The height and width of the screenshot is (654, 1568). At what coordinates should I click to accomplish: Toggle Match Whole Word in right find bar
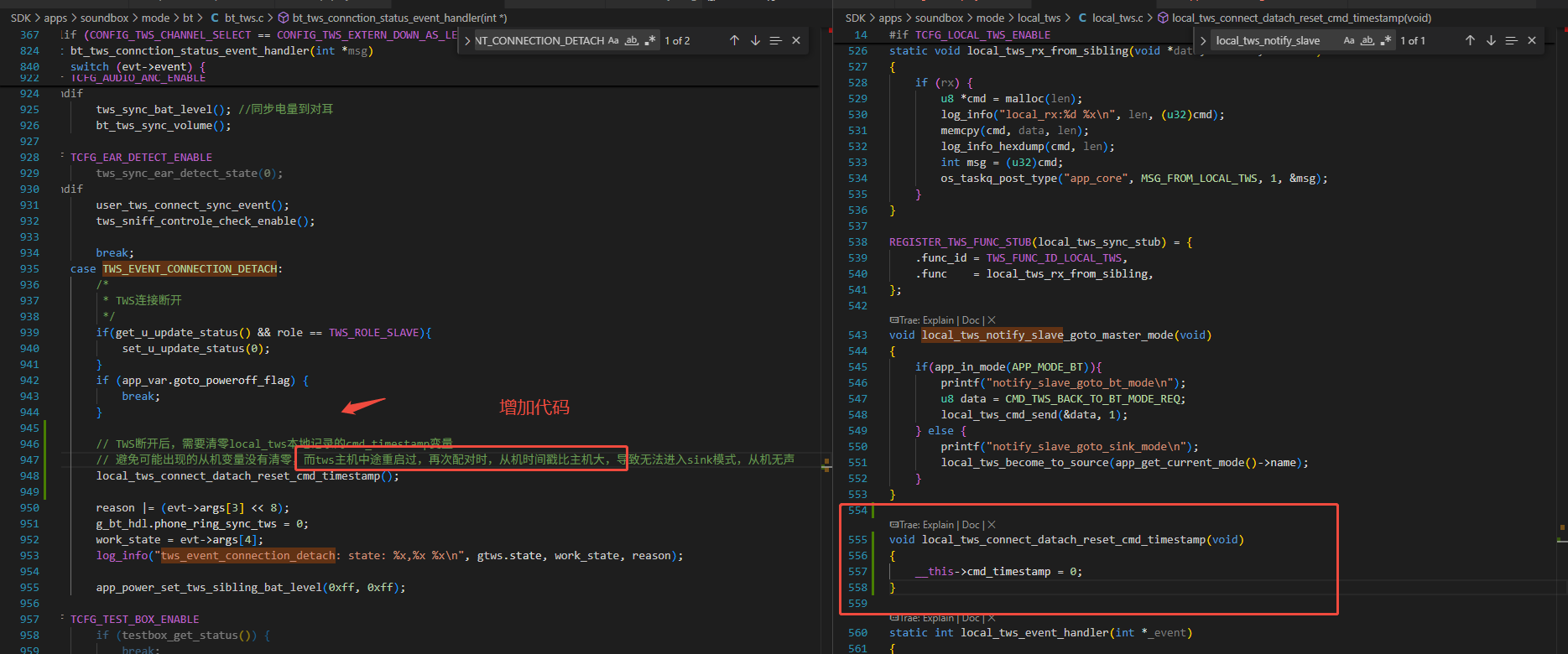pos(1367,40)
